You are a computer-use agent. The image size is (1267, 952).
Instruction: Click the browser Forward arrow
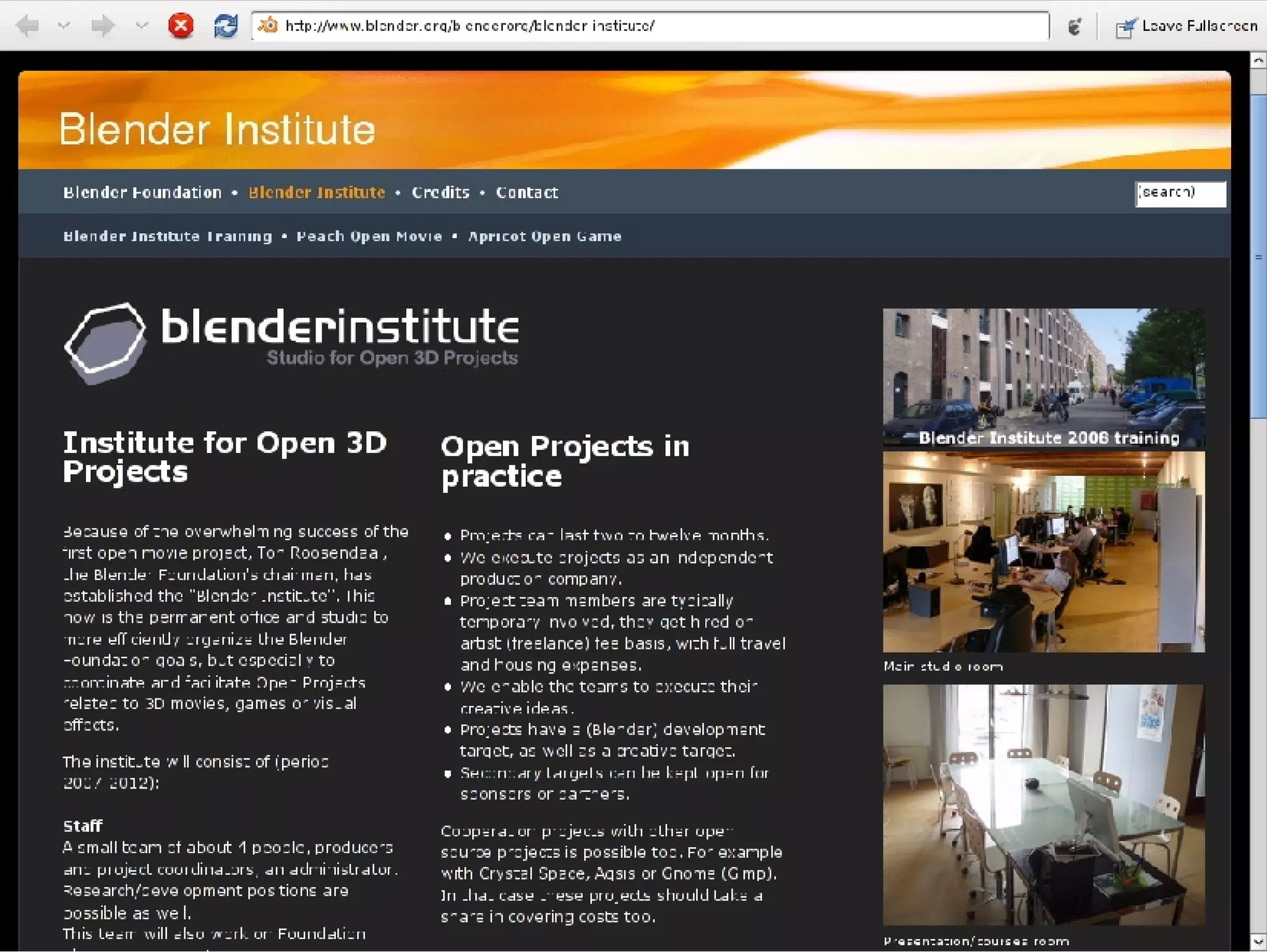(x=103, y=26)
